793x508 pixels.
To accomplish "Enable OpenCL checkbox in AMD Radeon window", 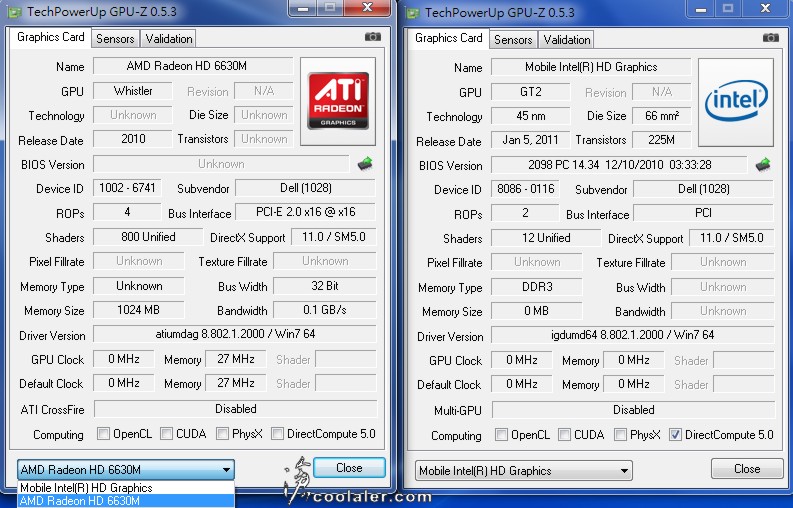I will 103,434.
